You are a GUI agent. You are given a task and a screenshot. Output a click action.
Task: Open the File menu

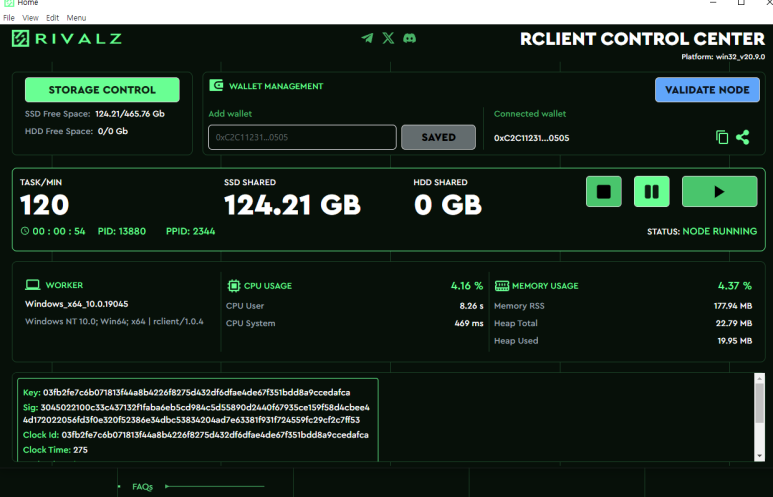tap(9, 18)
